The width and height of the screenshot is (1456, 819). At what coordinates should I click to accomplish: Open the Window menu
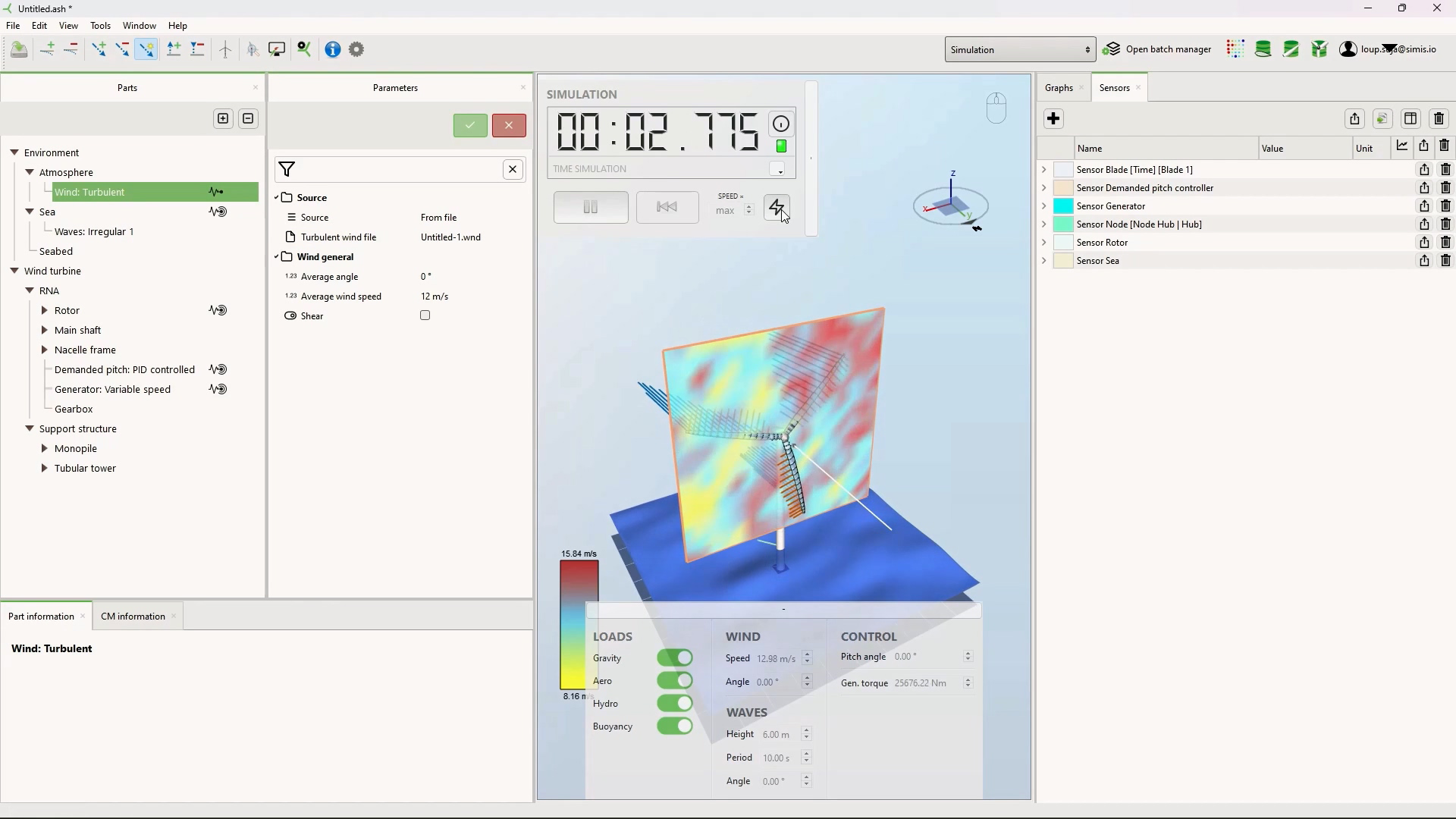(x=140, y=26)
